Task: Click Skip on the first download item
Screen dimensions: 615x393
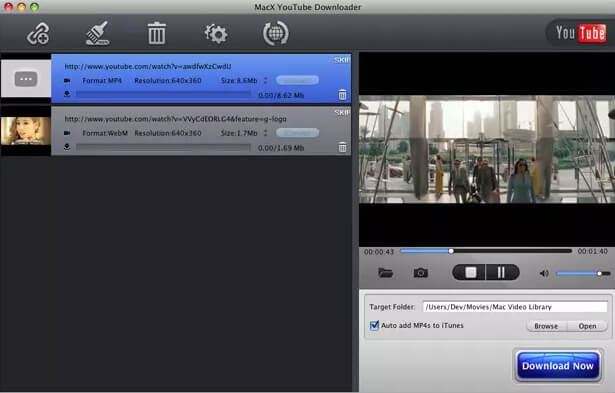Action: (x=342, y=60)
